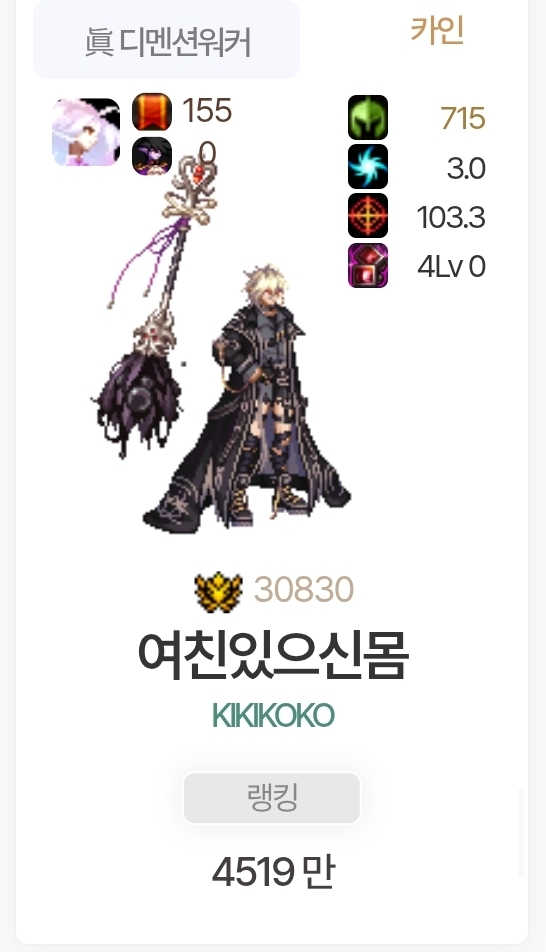Click the dark purple character icon beside 0
Viewport: 546px width, 952px height.
coord(152,155)
